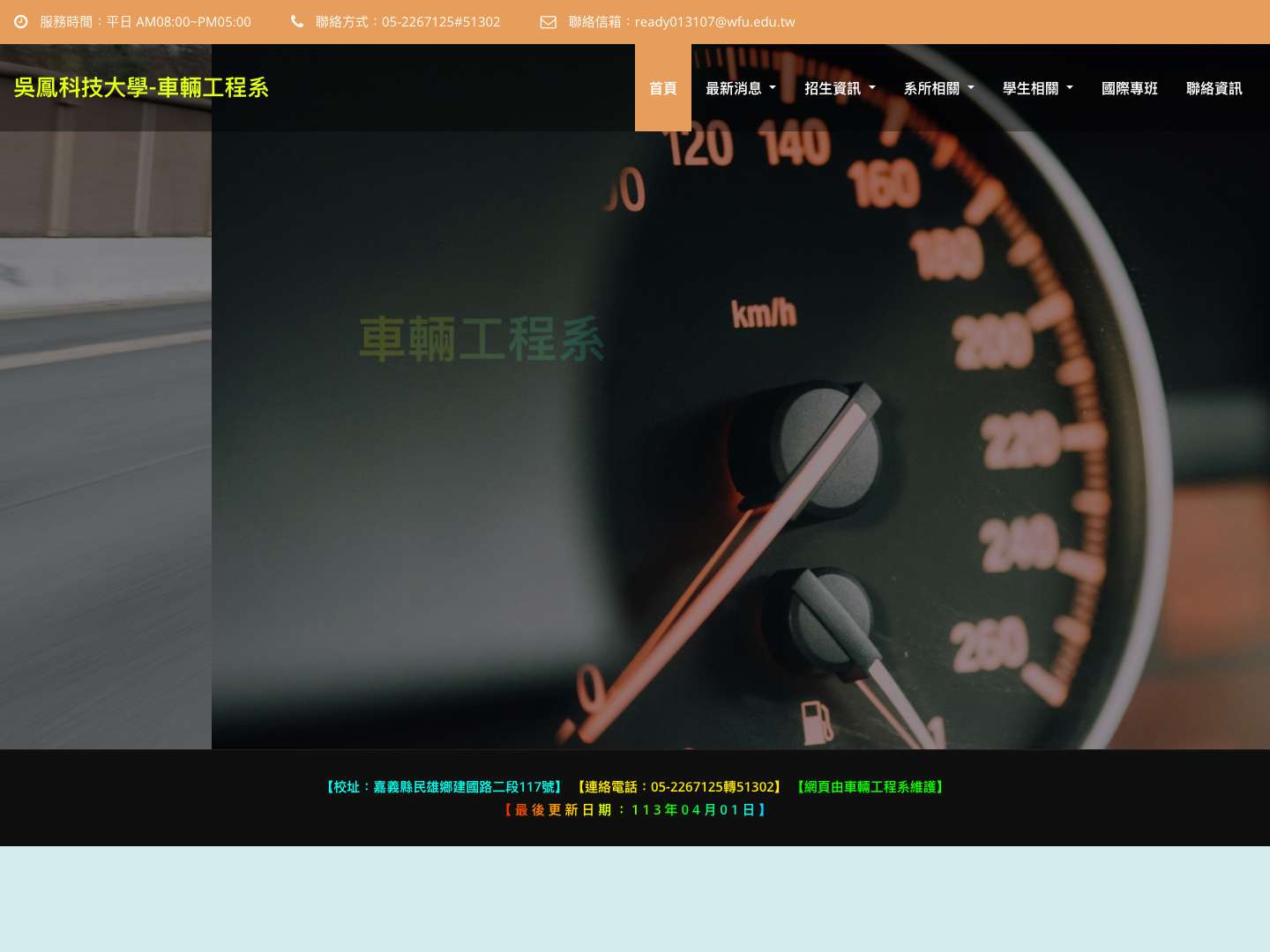Open the 國際專班 page
1270x952 pixels.
point(1130,87)
